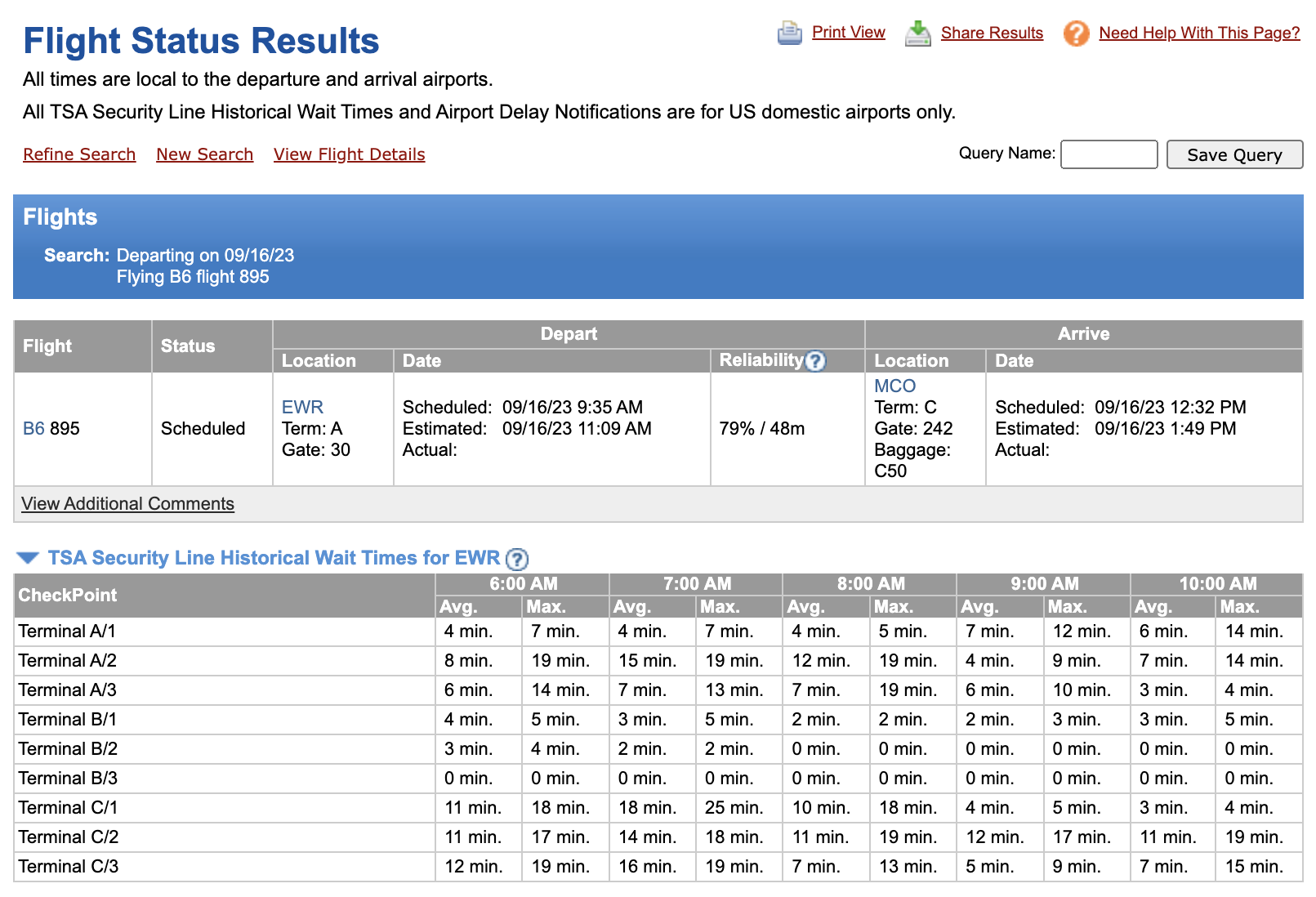Click Terminal C/3 7:00 AM avg 16 min.

coord(647,866)
